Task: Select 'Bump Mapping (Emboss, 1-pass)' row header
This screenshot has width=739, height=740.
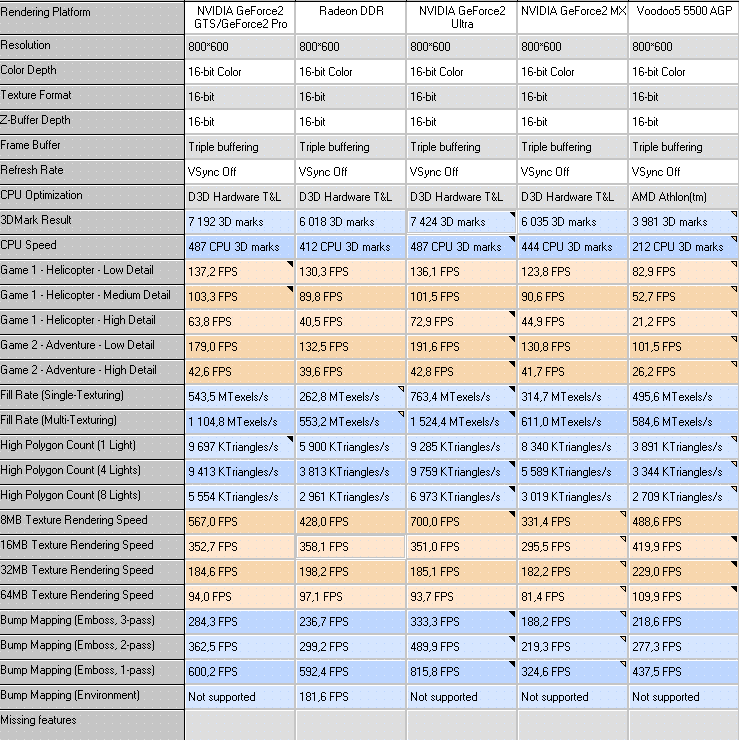Action: 92,672
